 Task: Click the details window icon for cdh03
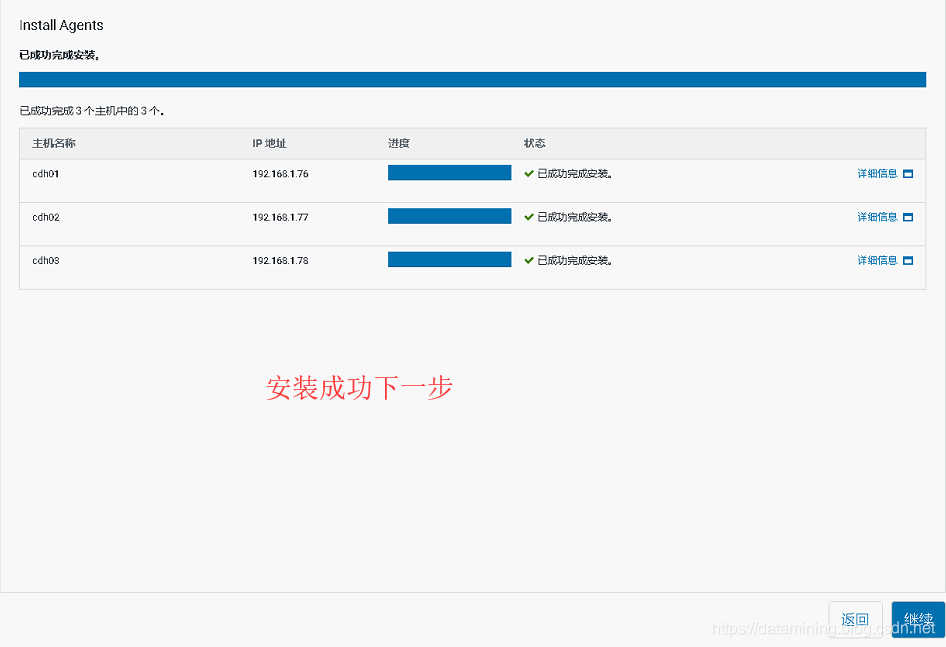click(908, 261)
